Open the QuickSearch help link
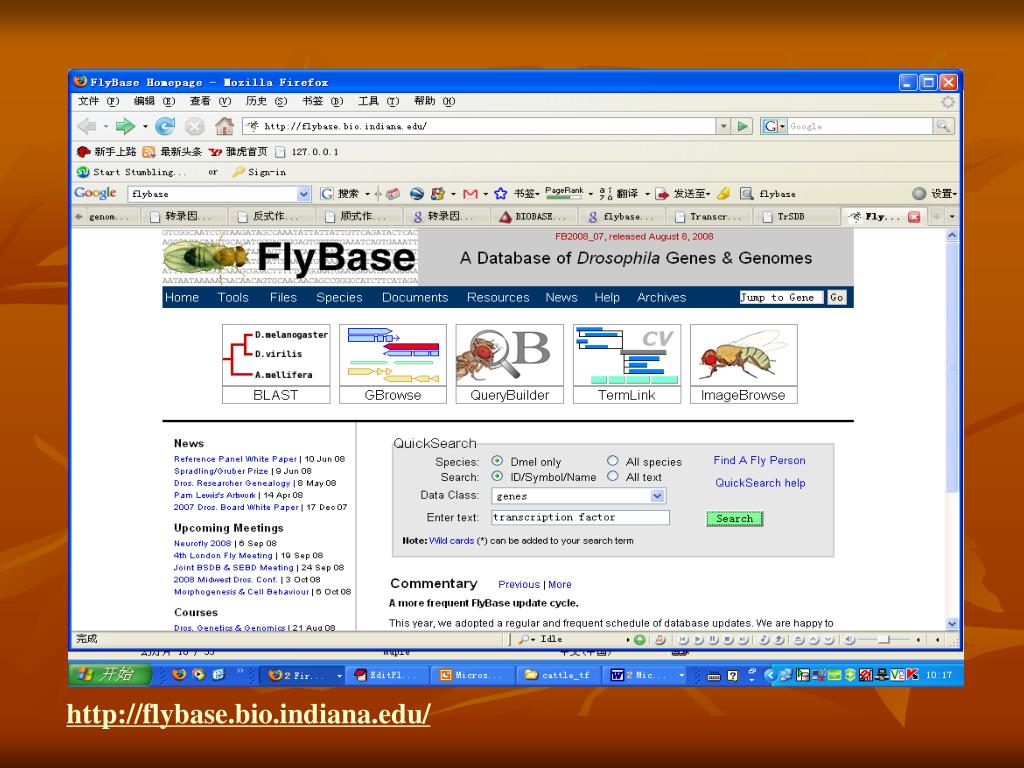 (760, 483)
